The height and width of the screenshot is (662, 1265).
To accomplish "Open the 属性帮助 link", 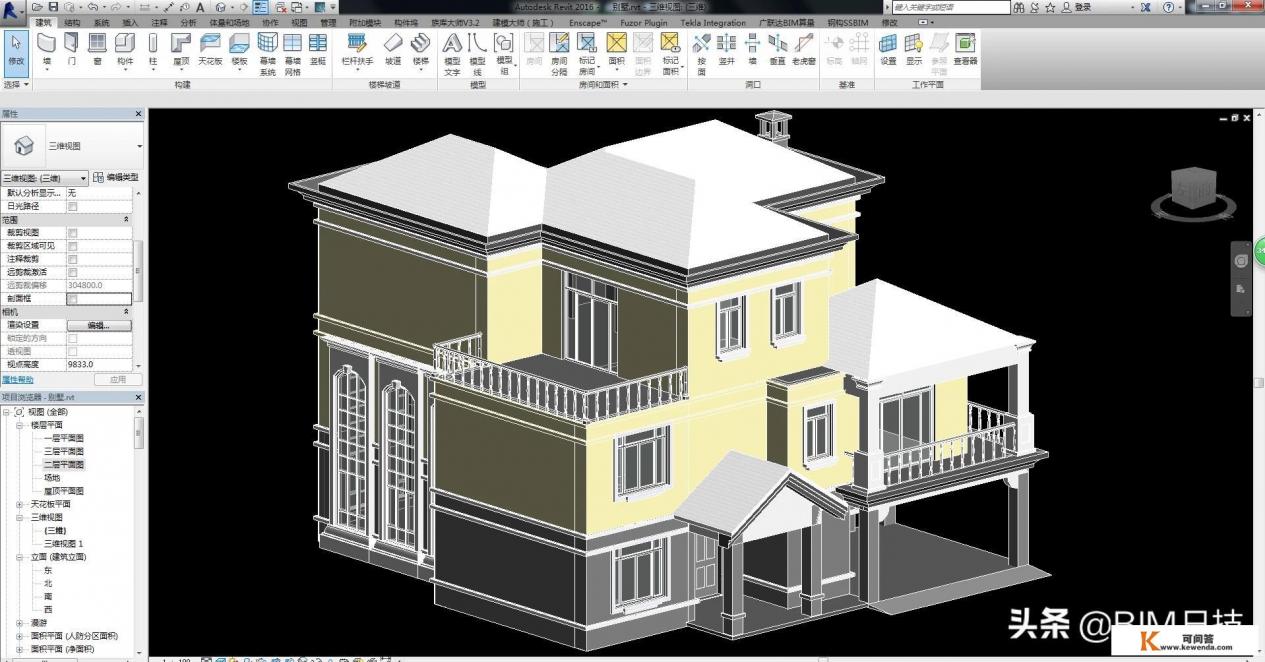I will pyautogui.click(x=17, y=380).
